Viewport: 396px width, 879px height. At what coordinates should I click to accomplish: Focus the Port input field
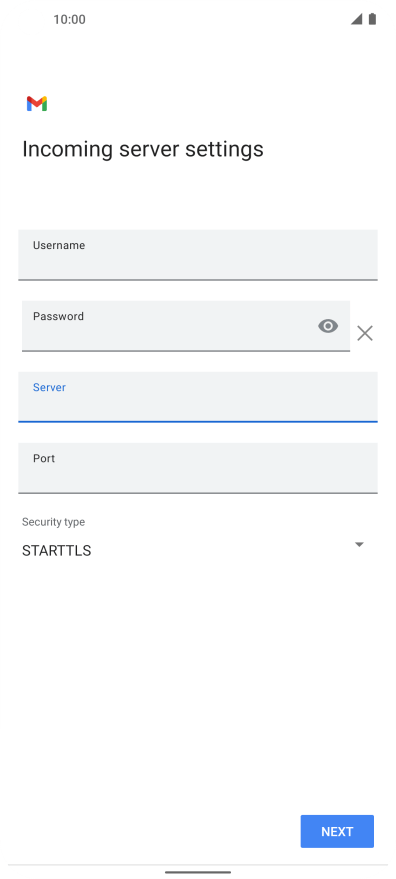click(x=198, y=468)
